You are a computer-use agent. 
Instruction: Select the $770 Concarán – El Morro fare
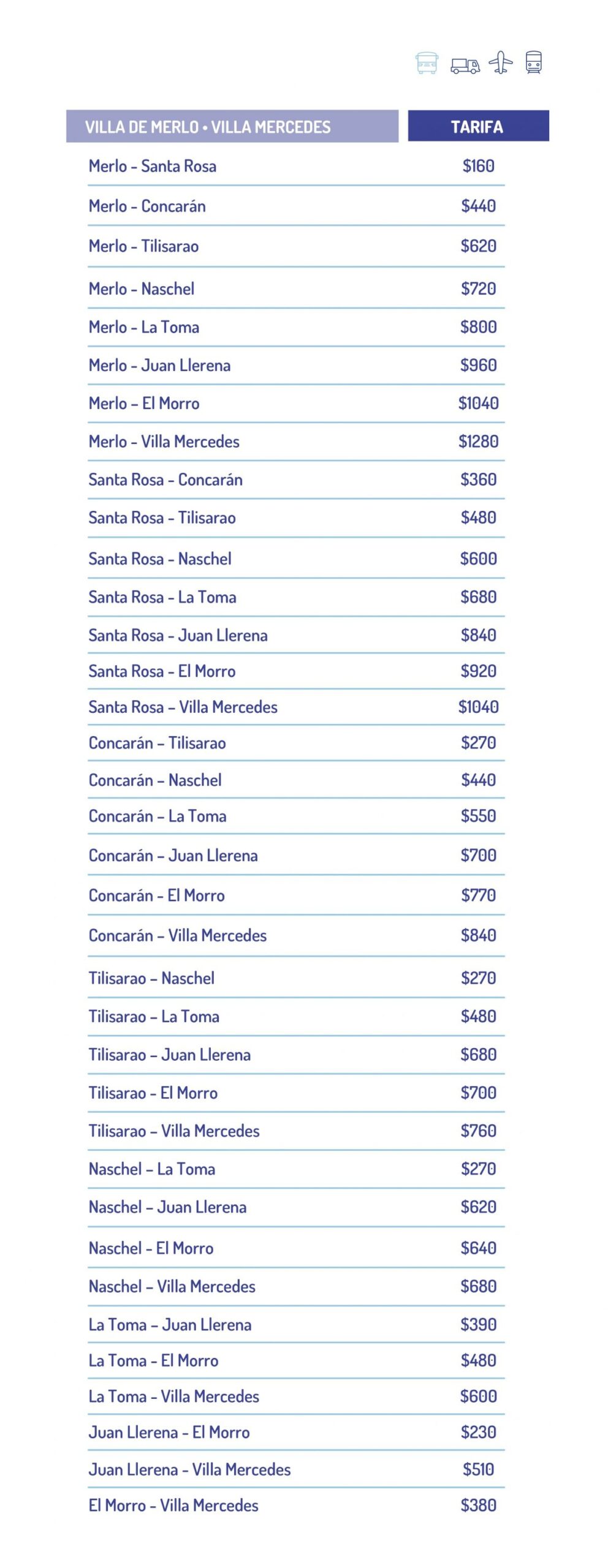[x=479, y=895]
